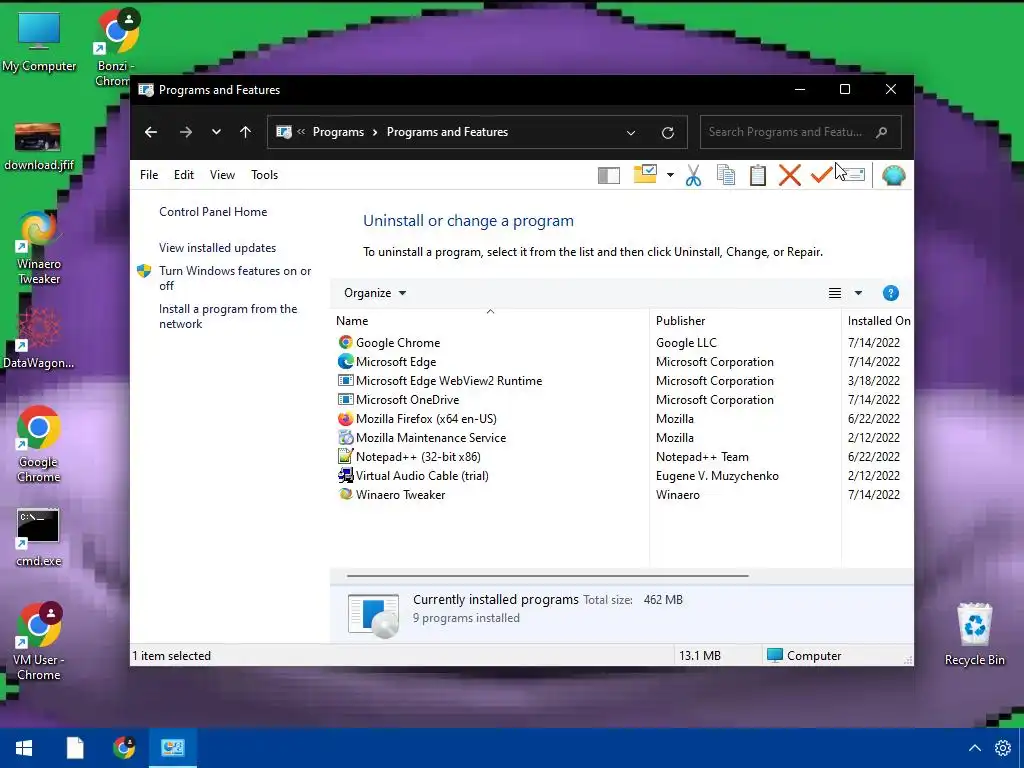Select Google Chrome in the program list
The height and width of the screenshot is (768, 1024).
(398, 343)
